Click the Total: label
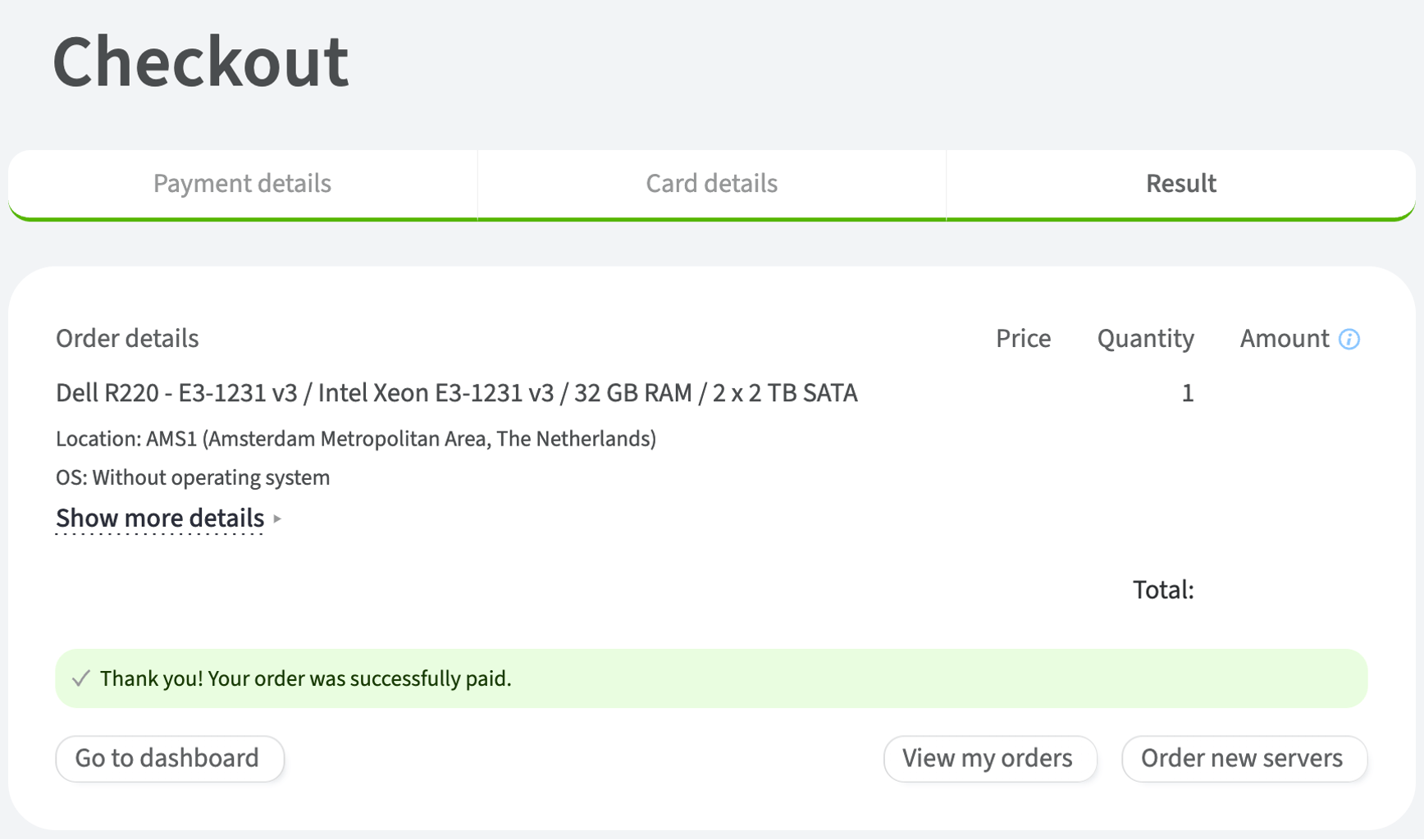 1163,590
